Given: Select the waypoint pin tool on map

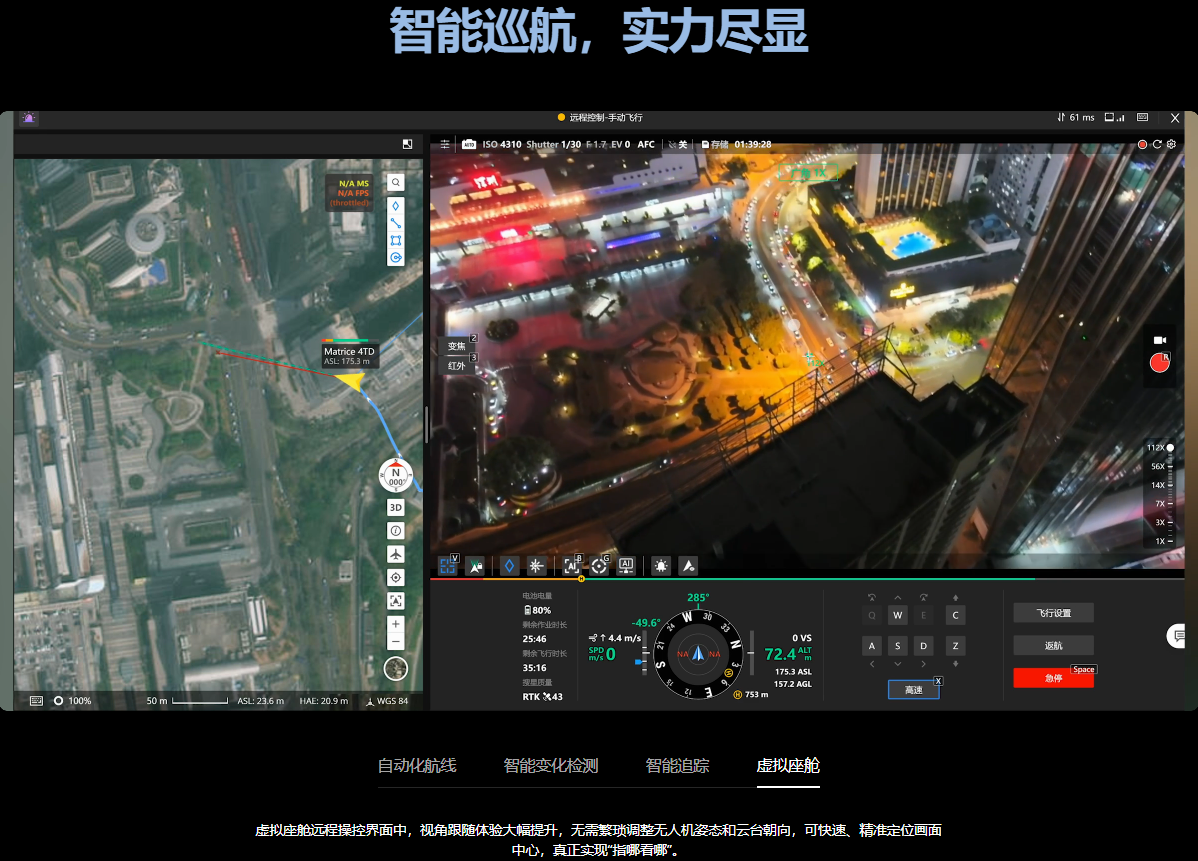Looking at the screenshot, I should coord(396,206).
